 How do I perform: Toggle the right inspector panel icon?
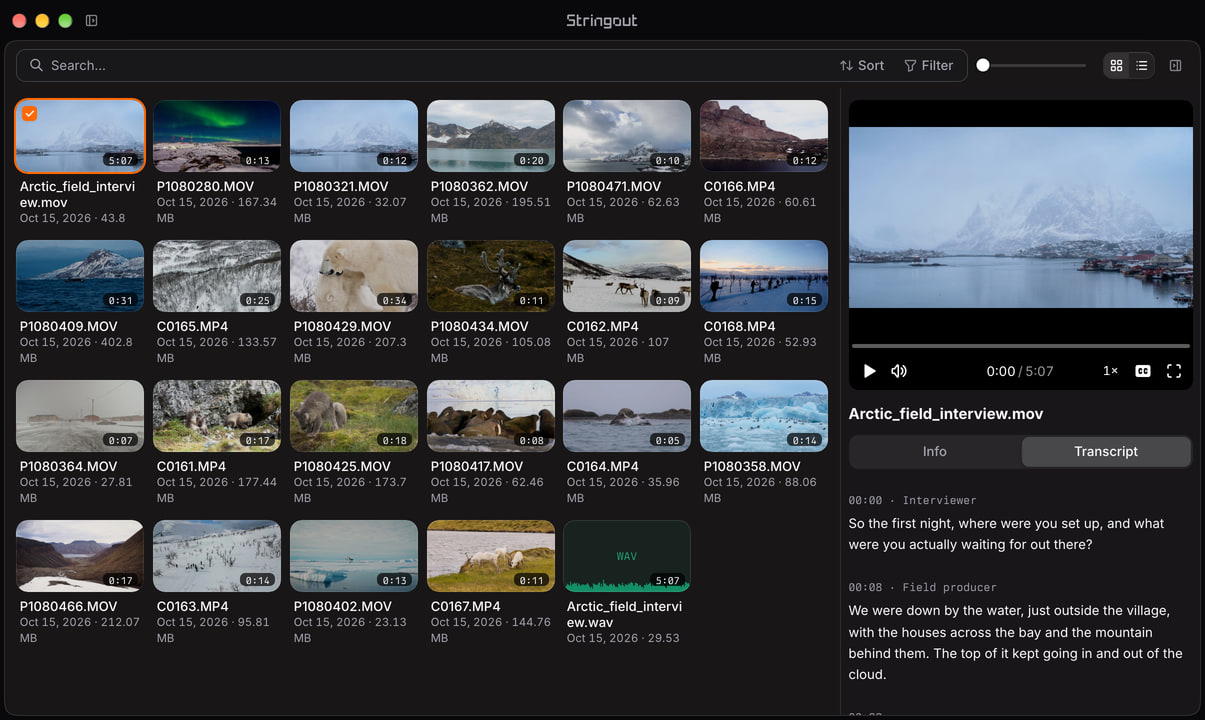[1175, 65]
